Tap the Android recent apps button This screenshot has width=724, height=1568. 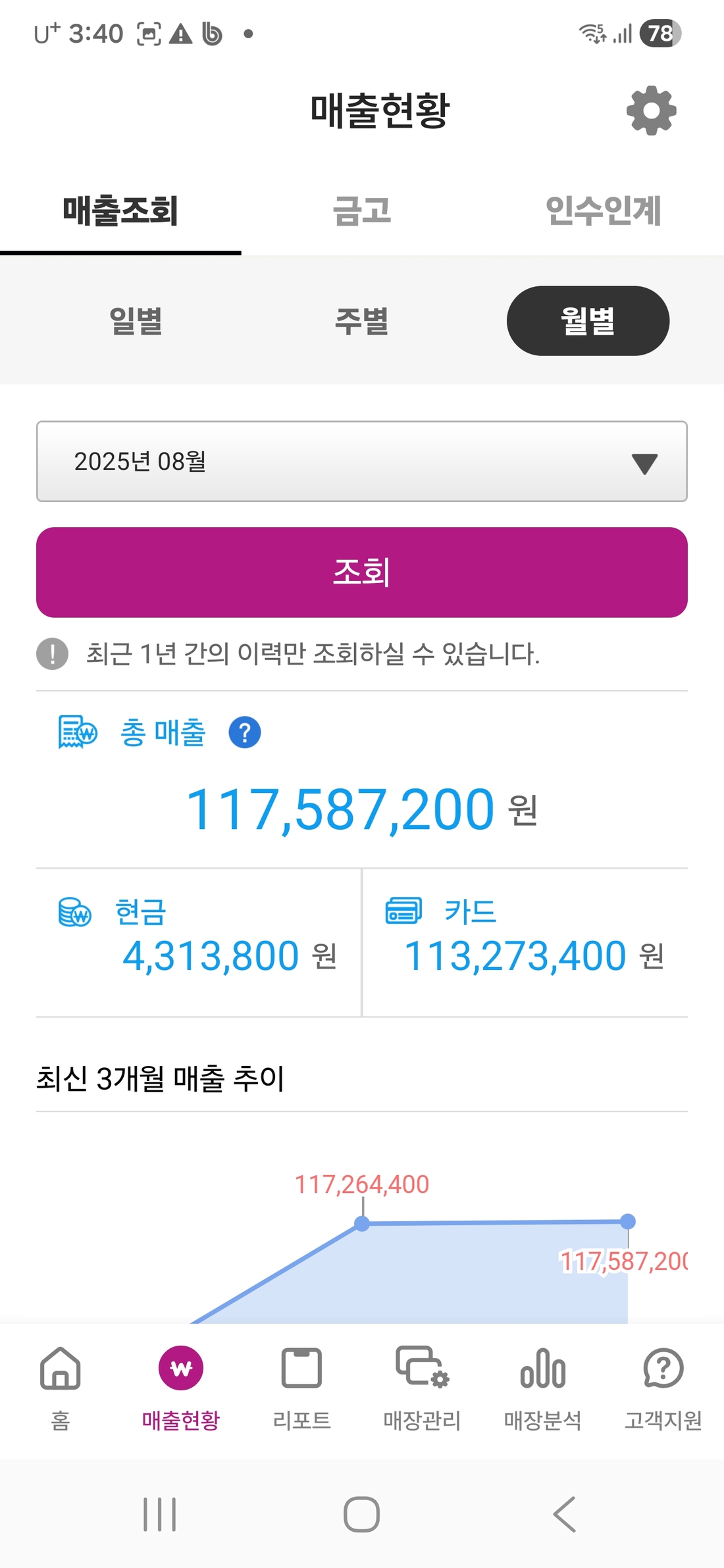click(160, 1514)
